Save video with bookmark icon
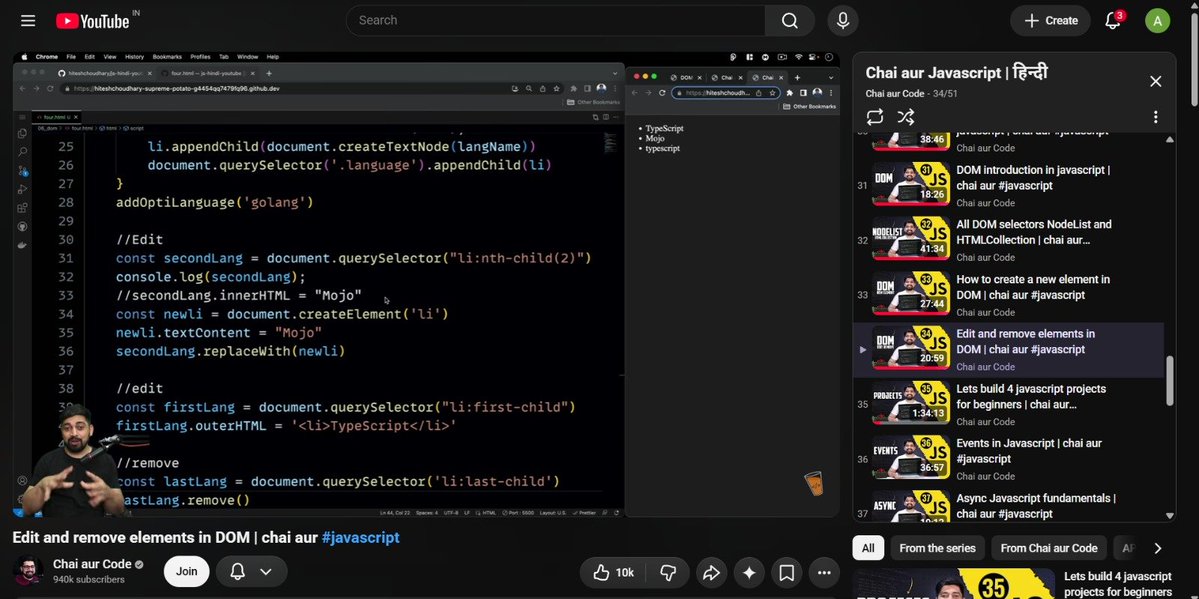Screen dimensions: 1199x599 (786, 572)
